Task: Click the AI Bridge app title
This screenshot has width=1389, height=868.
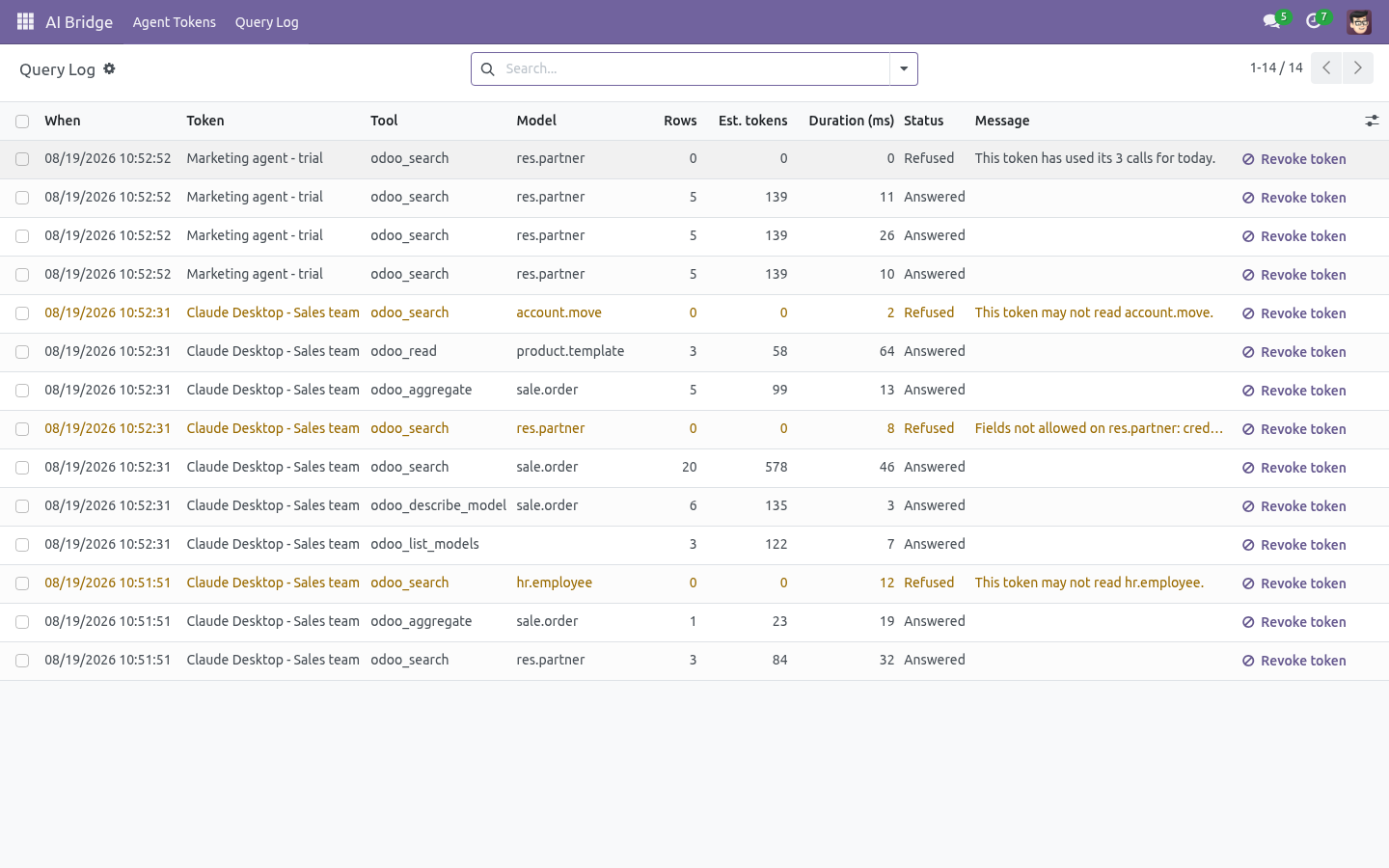Action: pyautogui.click(x=79, y=21)
